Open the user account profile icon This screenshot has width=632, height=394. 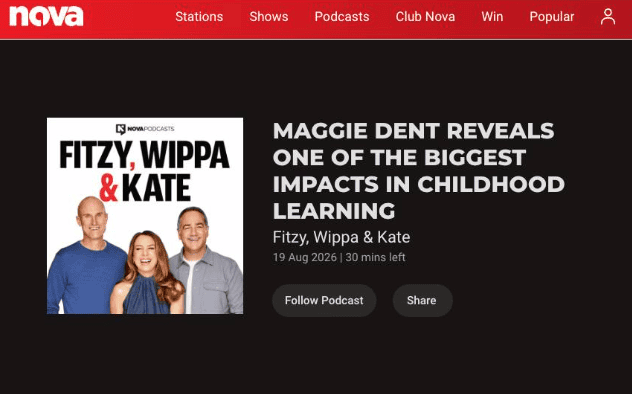click(608, 17)
